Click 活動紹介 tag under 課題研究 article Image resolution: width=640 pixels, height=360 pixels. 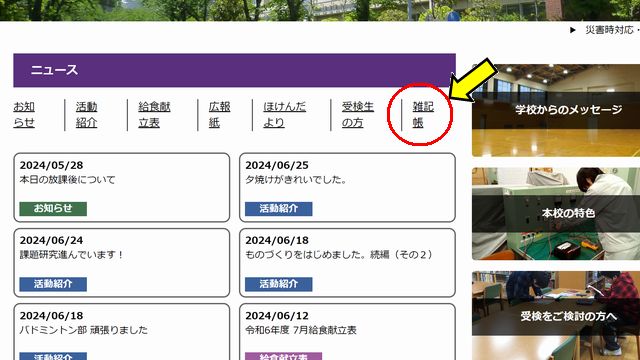tap(53, 284)
